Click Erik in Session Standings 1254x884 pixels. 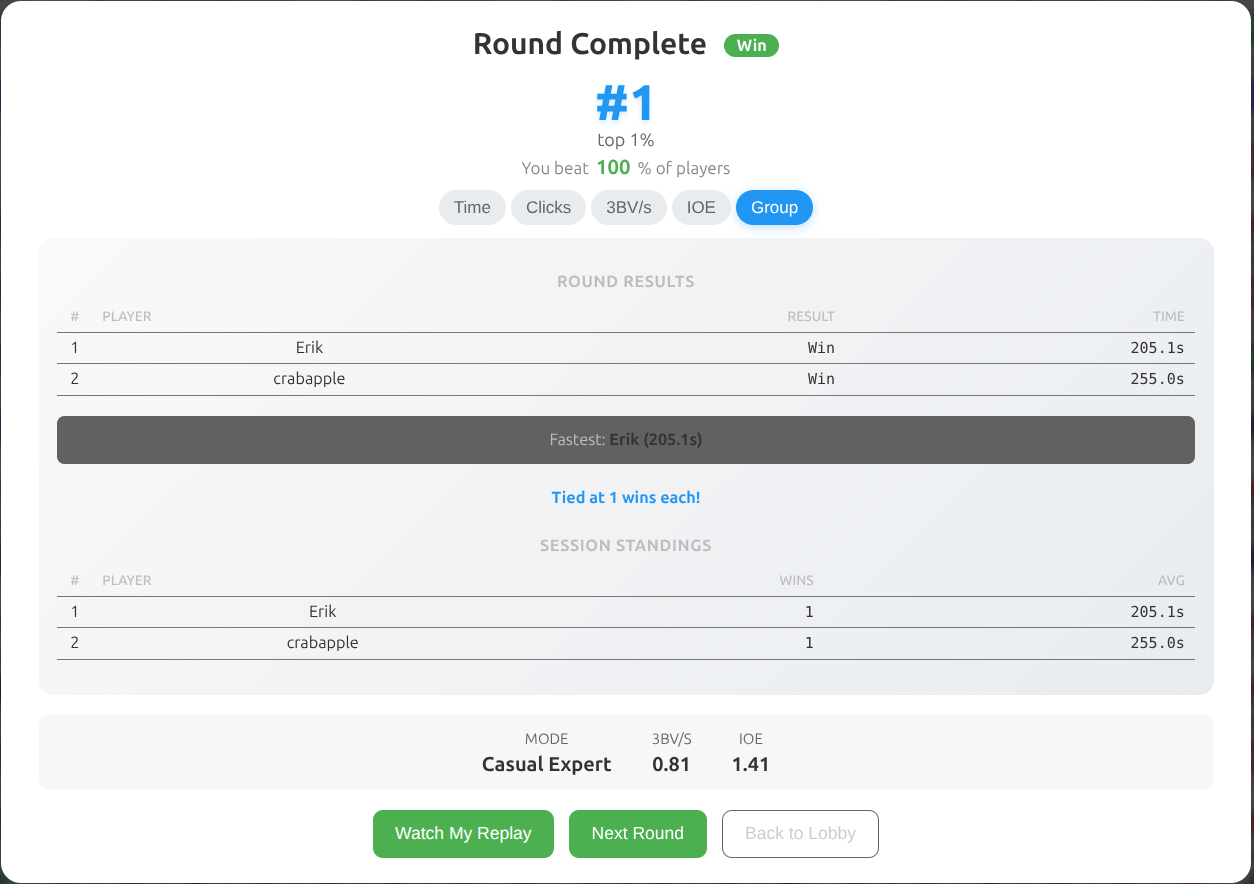[x=625, y=611]
